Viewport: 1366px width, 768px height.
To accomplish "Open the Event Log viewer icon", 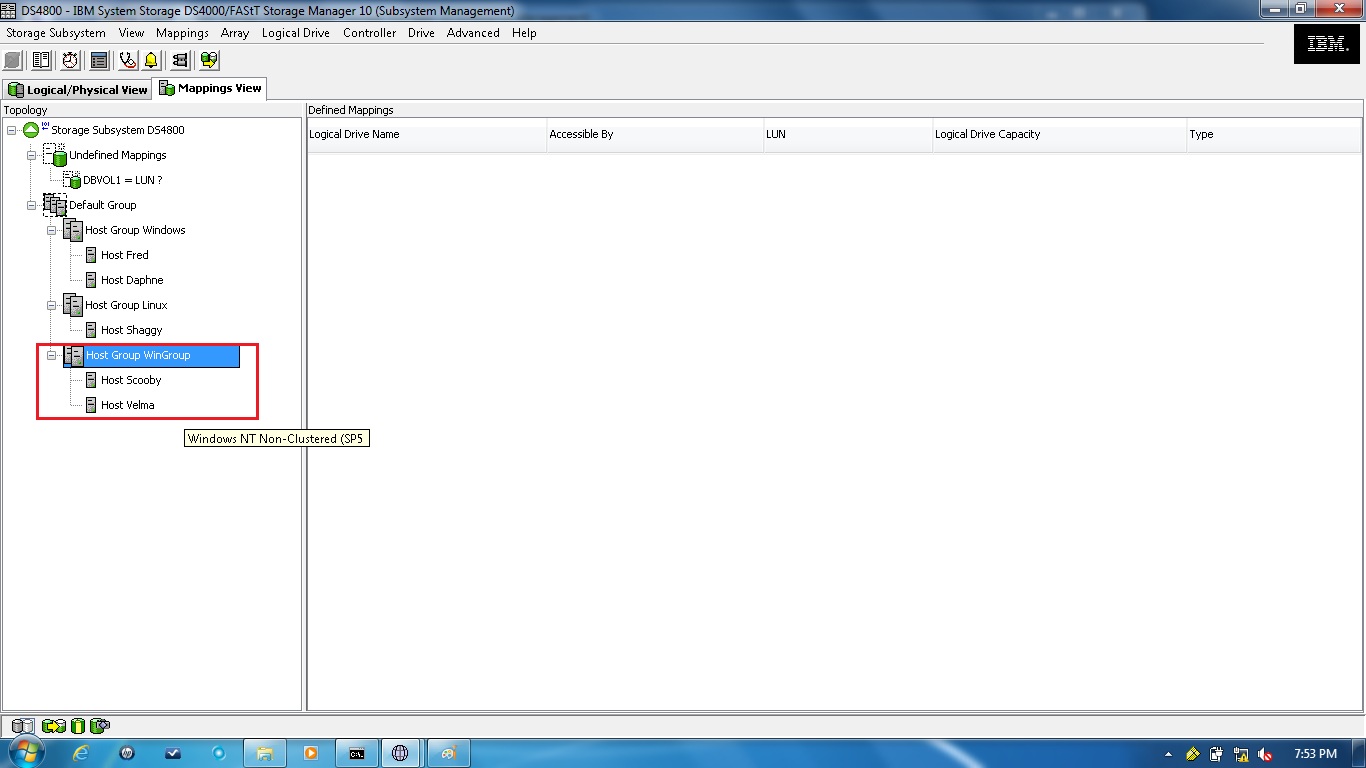I will (99, 59).
